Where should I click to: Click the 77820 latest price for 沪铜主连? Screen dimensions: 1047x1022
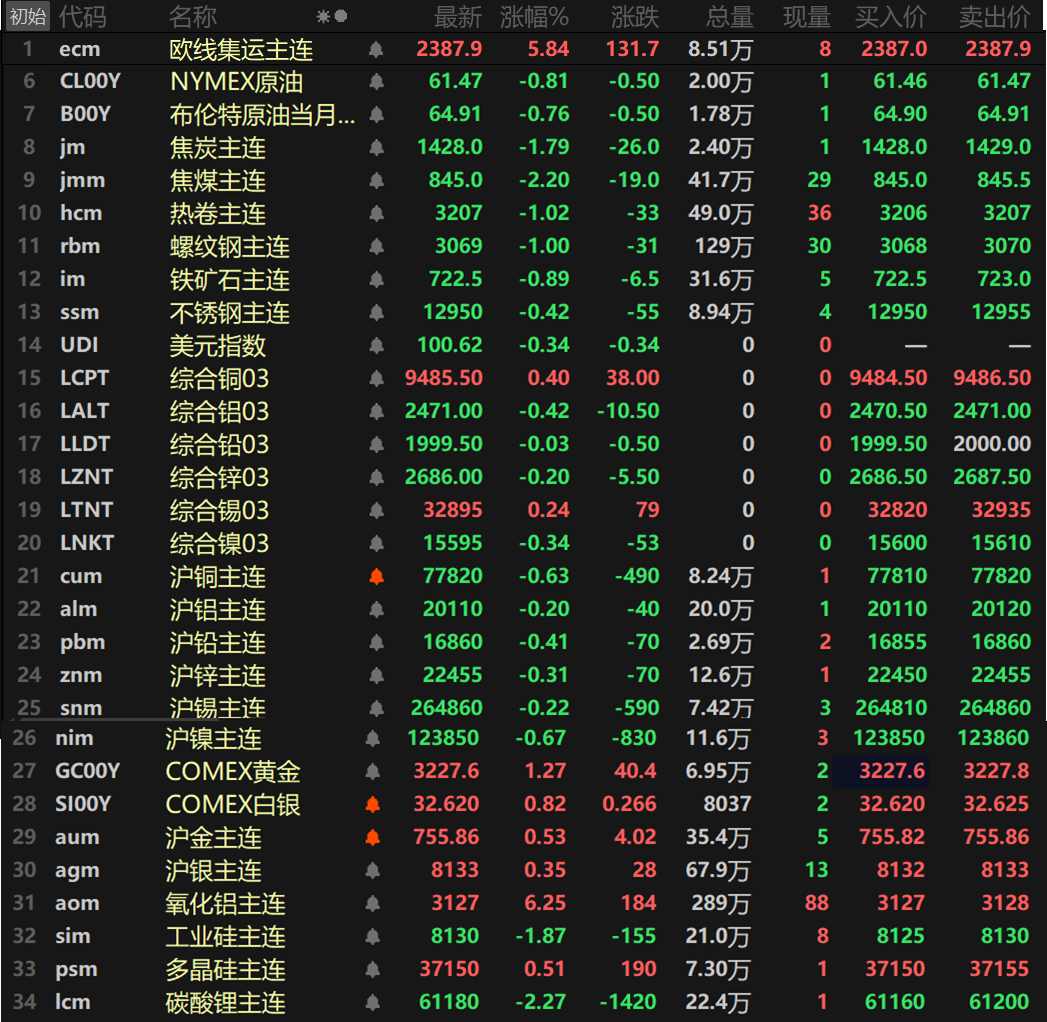[453, 576]
